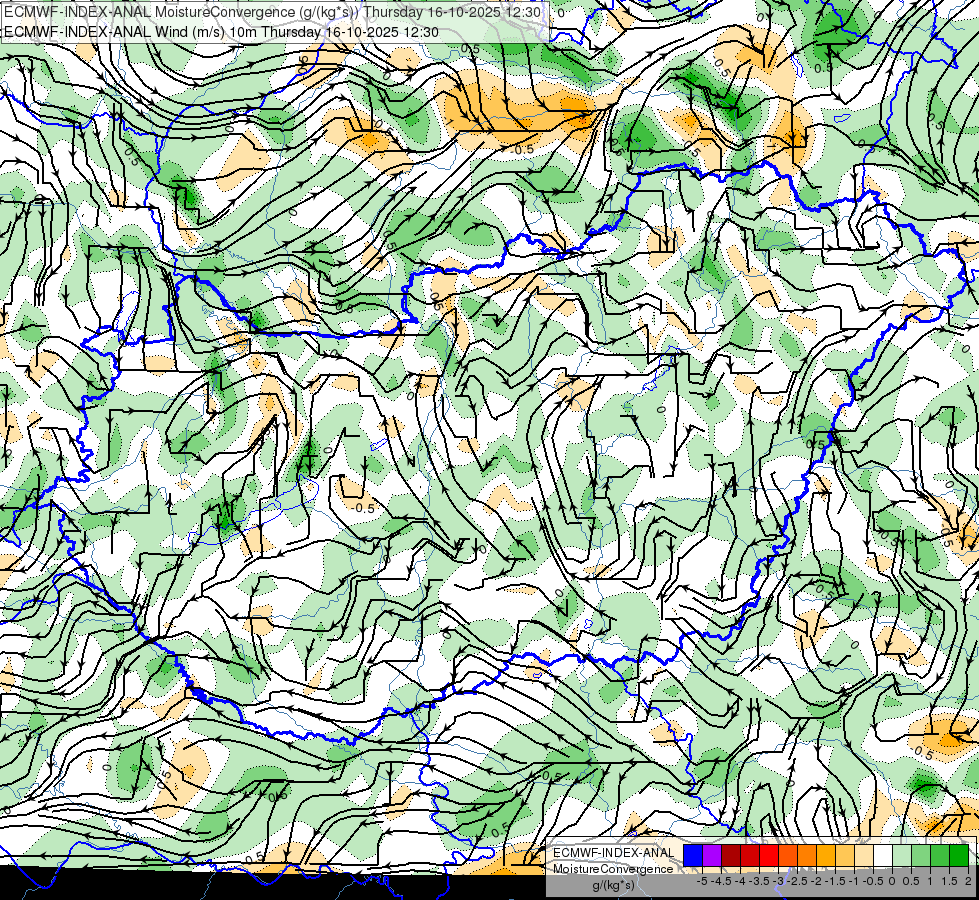
Task: Click the '1' value on legend scale
Action: 930,881
